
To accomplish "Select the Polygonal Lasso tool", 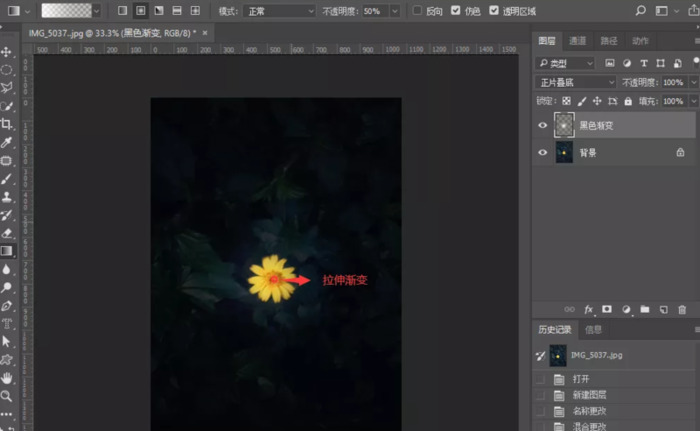I will [6, 88].
